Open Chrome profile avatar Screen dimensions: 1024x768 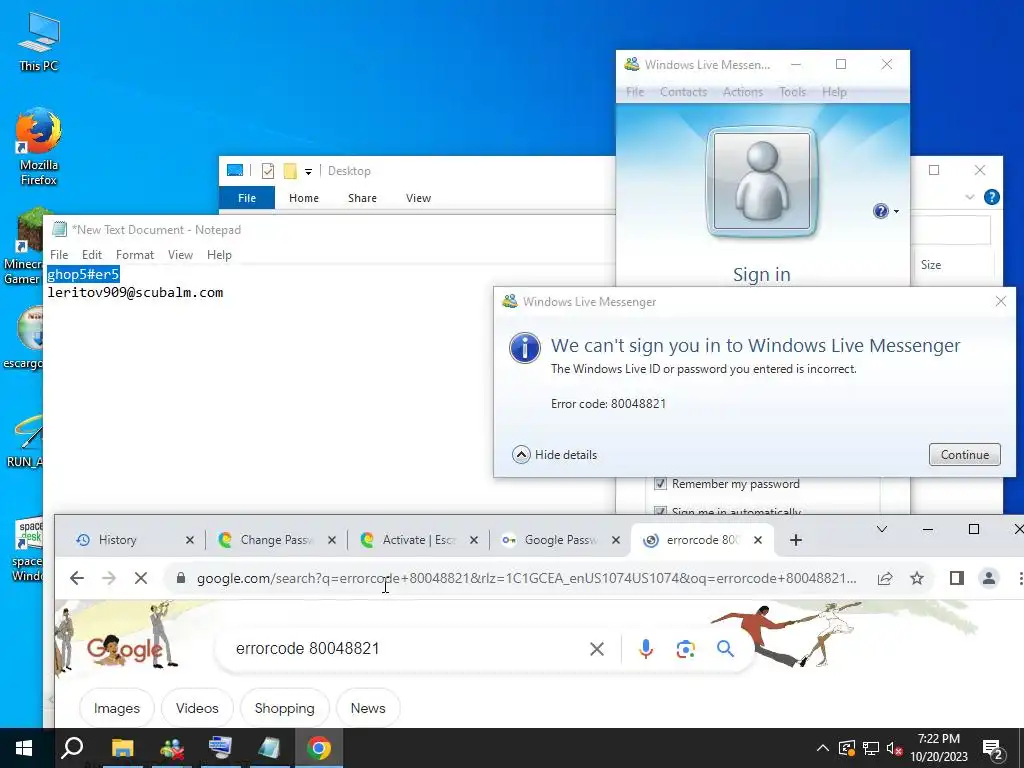[989, 578]
